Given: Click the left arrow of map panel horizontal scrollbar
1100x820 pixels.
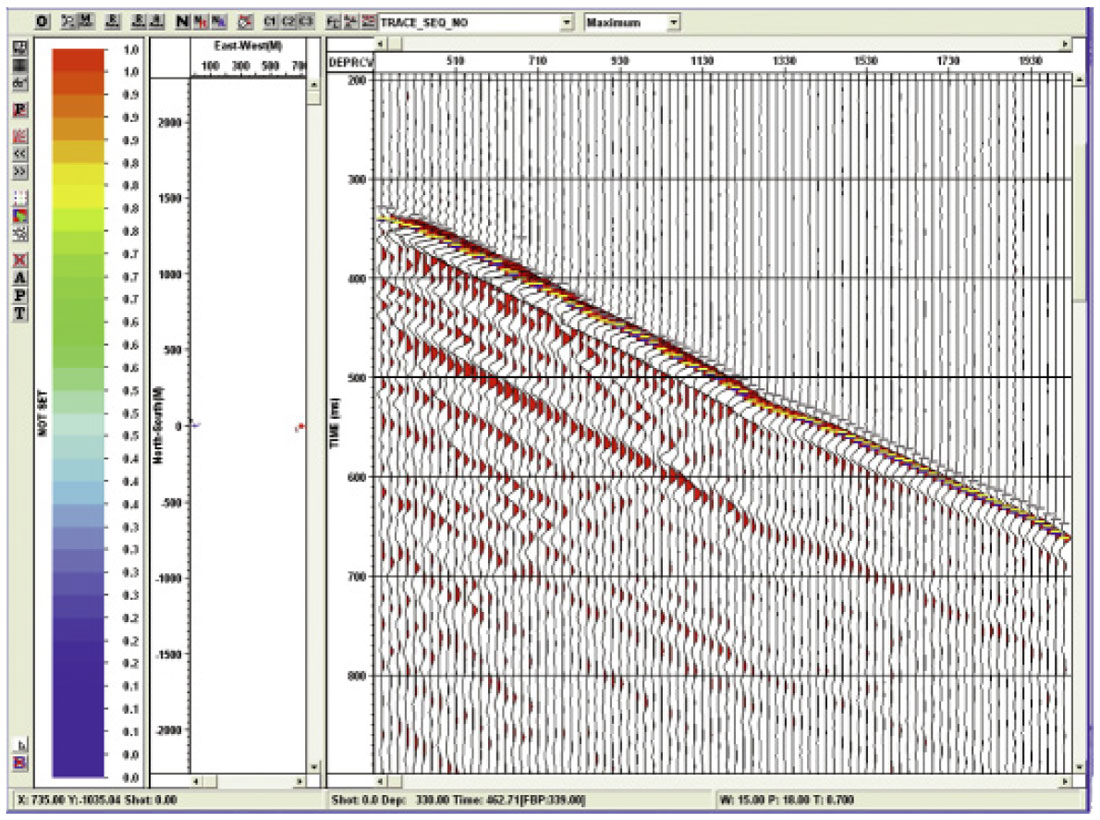Looking at the screenshot, I should (197, 780).
